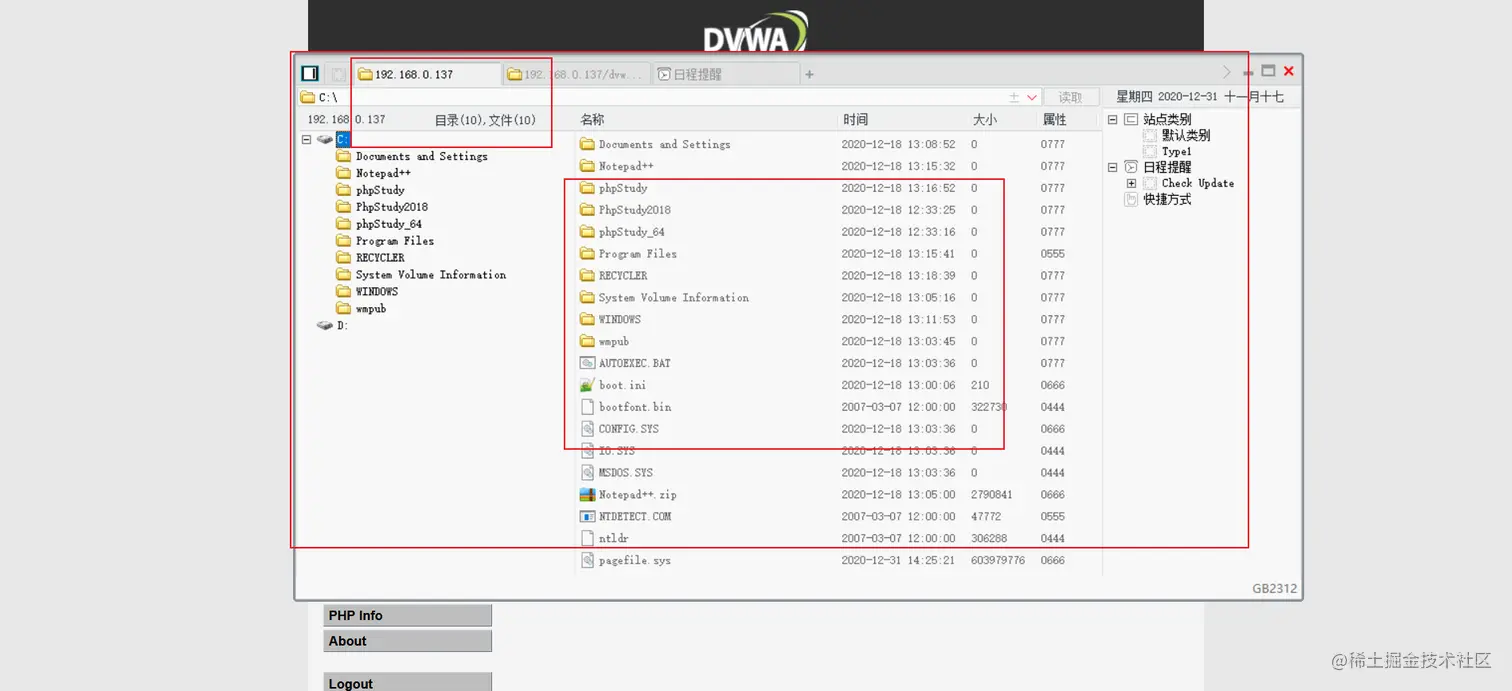The height and width of the screenshot is (691, 1512).
Task: Click the date label 星期四 2020-12-31
Action: (x=1167, y=97)
